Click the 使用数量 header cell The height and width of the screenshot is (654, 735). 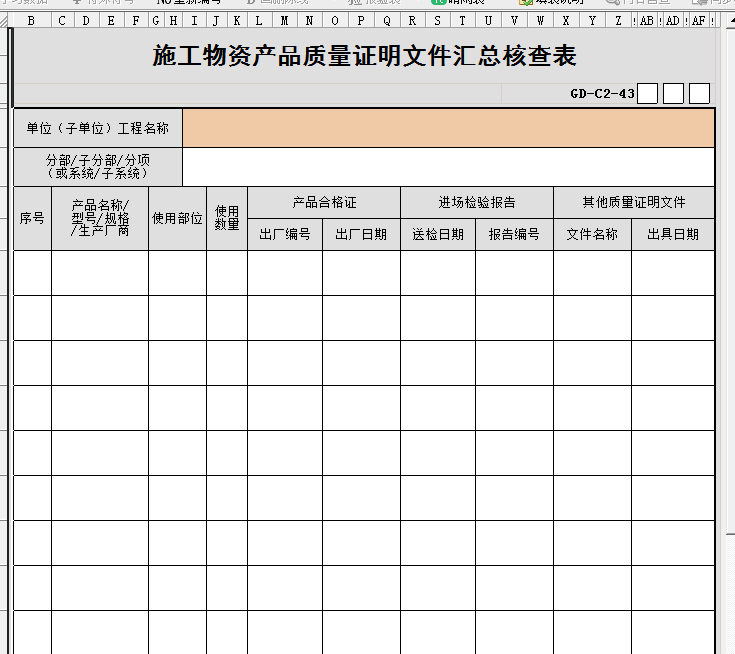(x=227, y=218)
